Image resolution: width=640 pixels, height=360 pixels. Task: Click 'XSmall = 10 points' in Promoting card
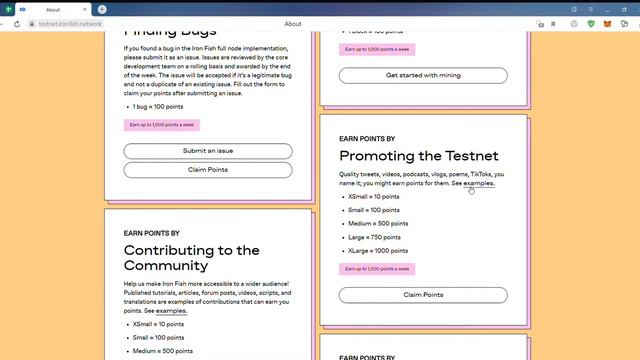[x=373, y=197]
